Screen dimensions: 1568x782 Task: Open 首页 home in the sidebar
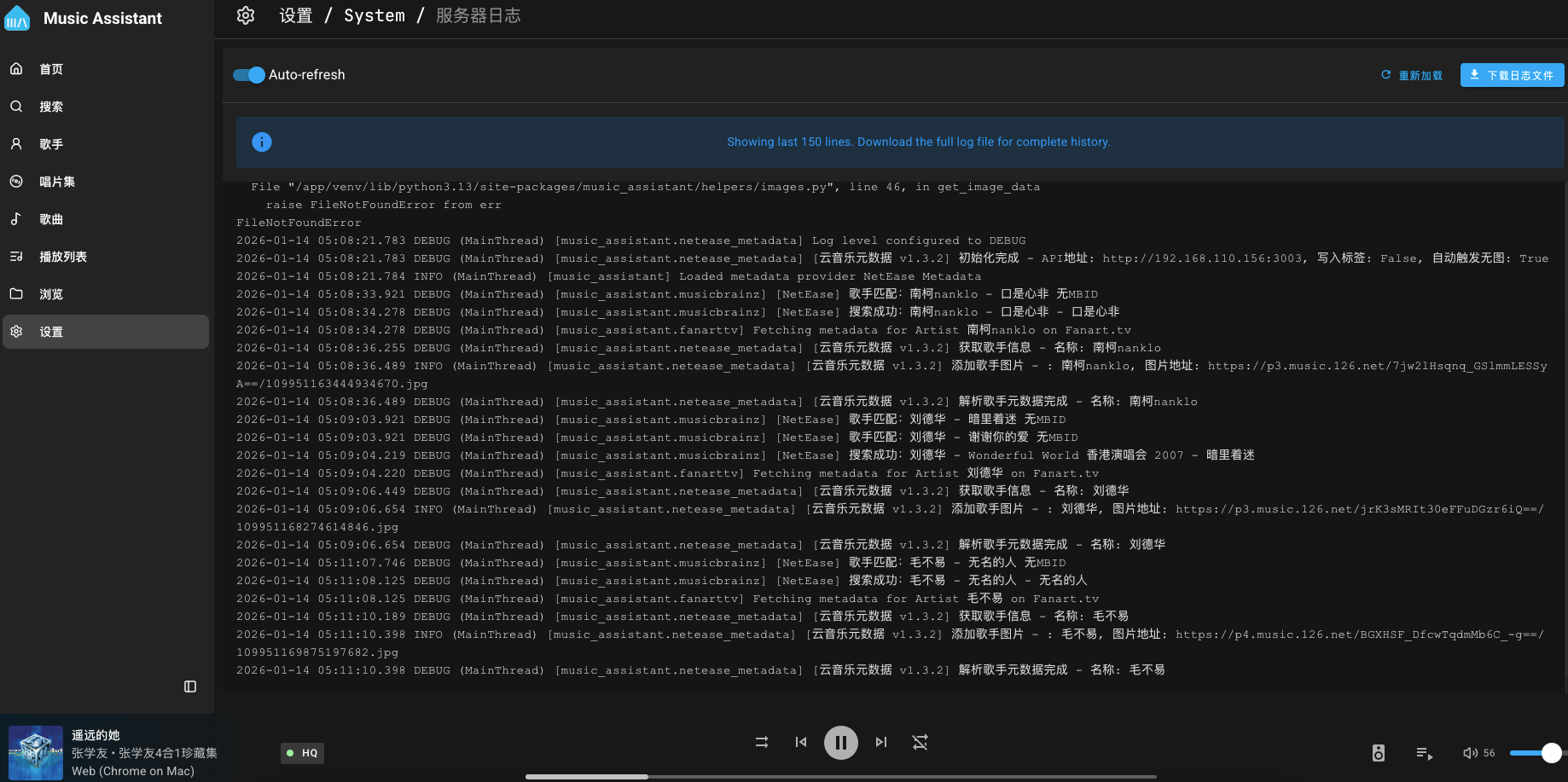[51, 69]
